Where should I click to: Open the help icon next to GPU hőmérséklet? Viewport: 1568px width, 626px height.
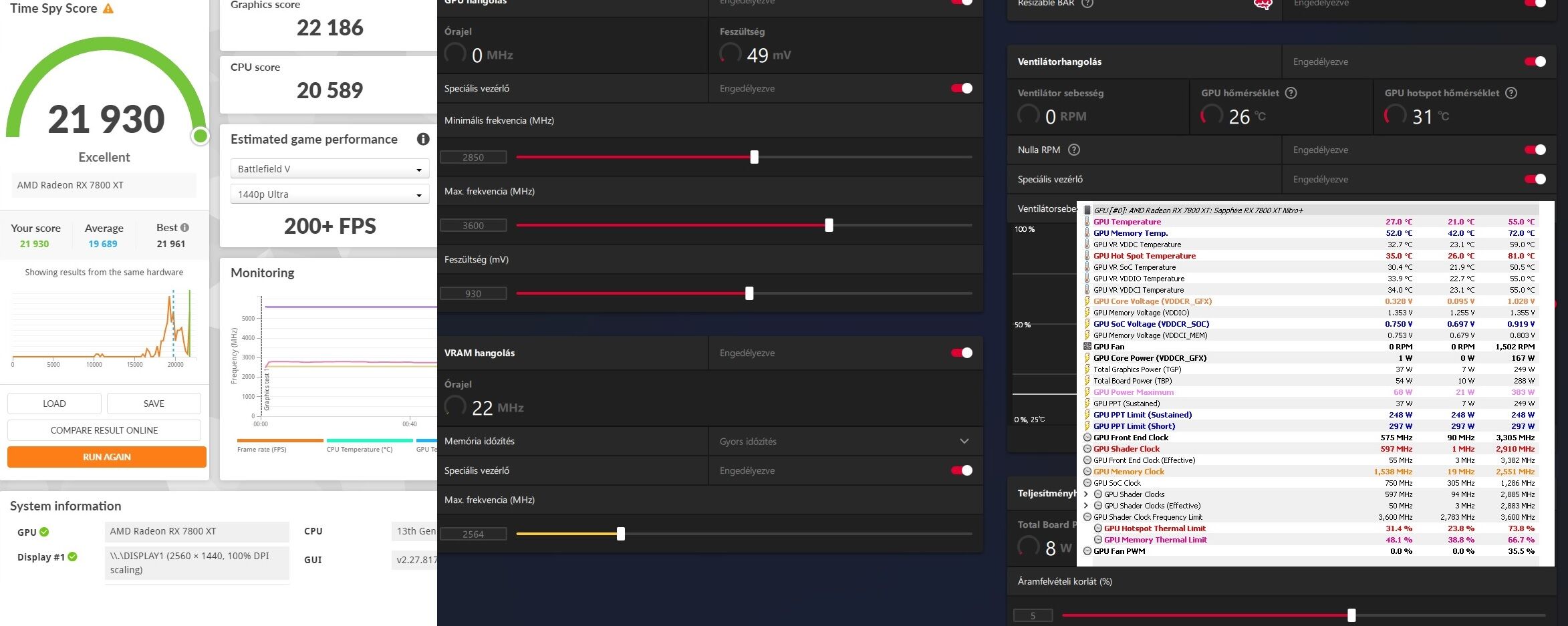(1291, 93)
